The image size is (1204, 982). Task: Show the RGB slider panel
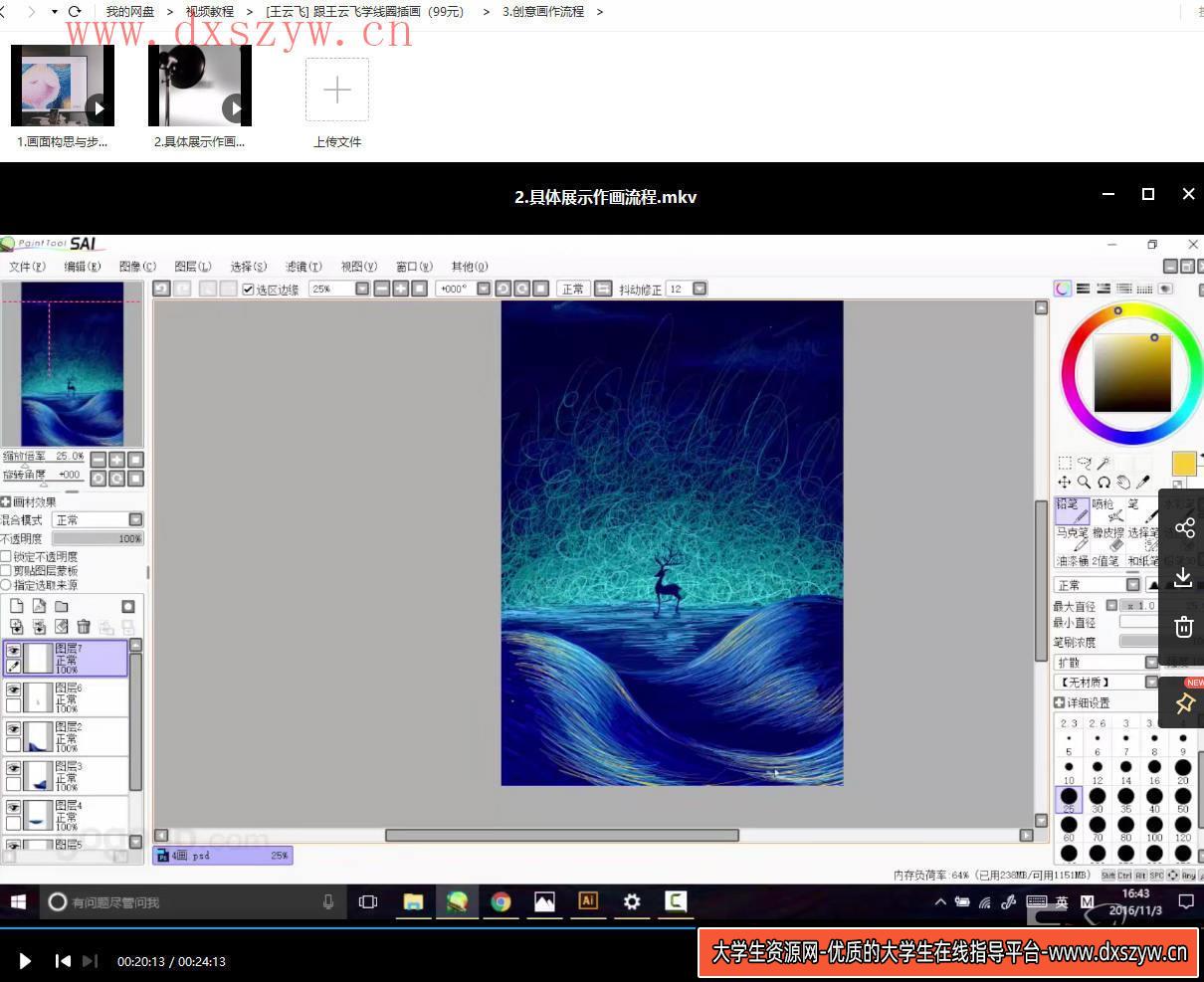(x=1084, y=289)
